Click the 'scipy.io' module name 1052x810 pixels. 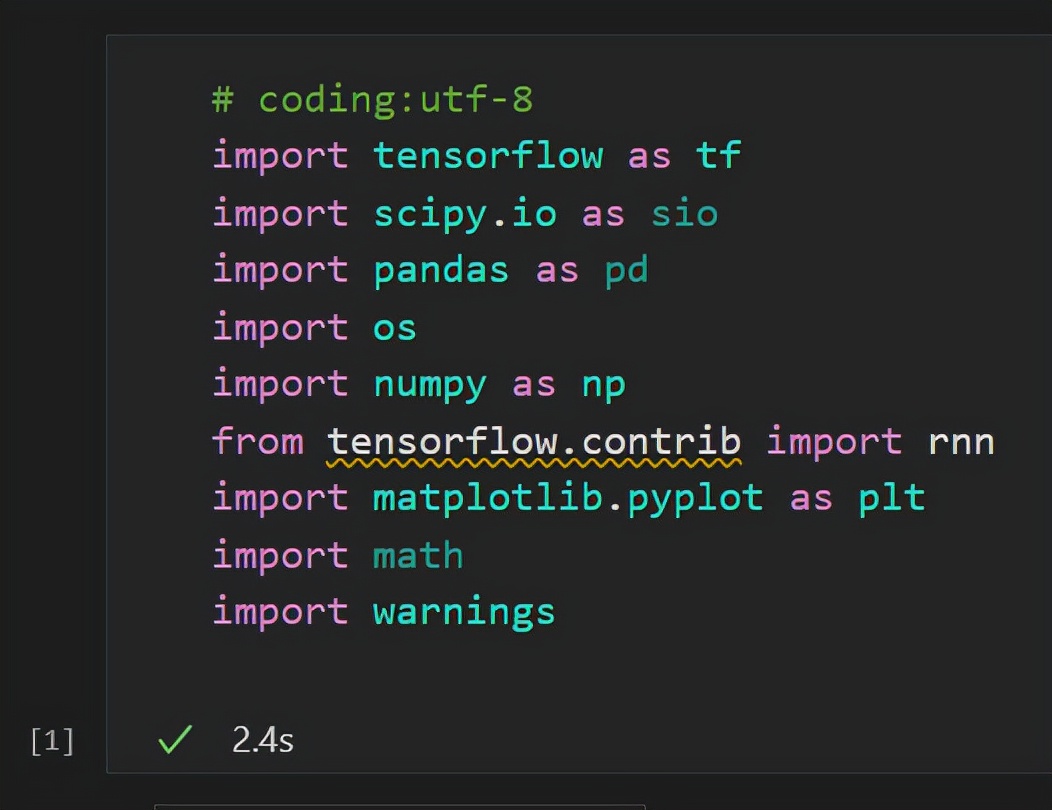coord(464,213)
